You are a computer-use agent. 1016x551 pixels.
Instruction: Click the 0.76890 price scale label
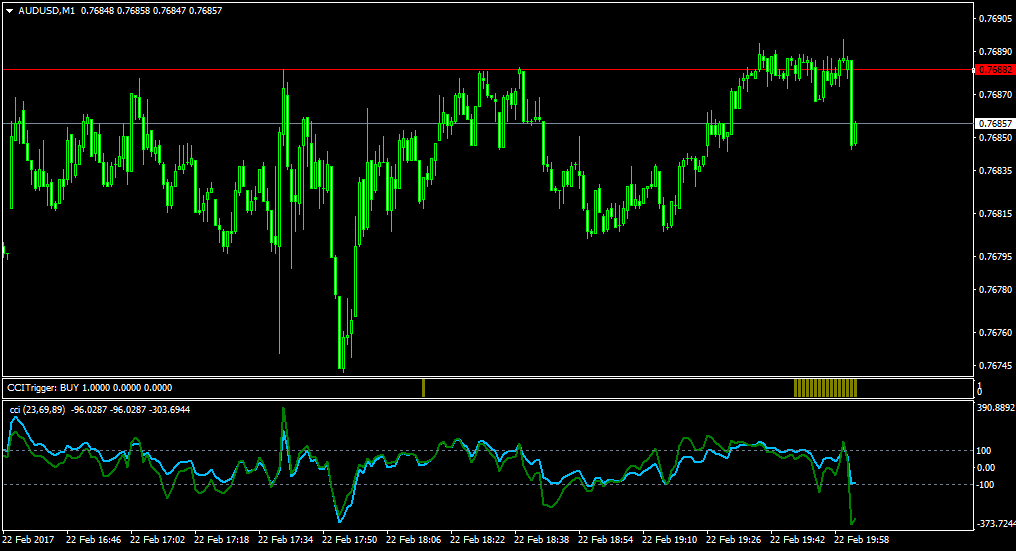(996, 51)
